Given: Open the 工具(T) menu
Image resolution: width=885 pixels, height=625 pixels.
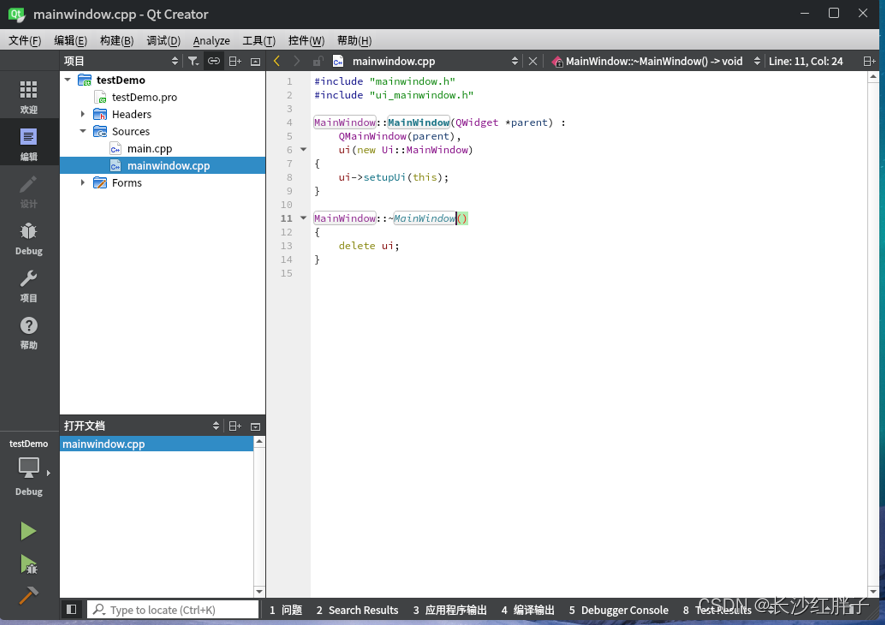Looking at the screenshot, I should pyautogui.click(x=259, y=41).
